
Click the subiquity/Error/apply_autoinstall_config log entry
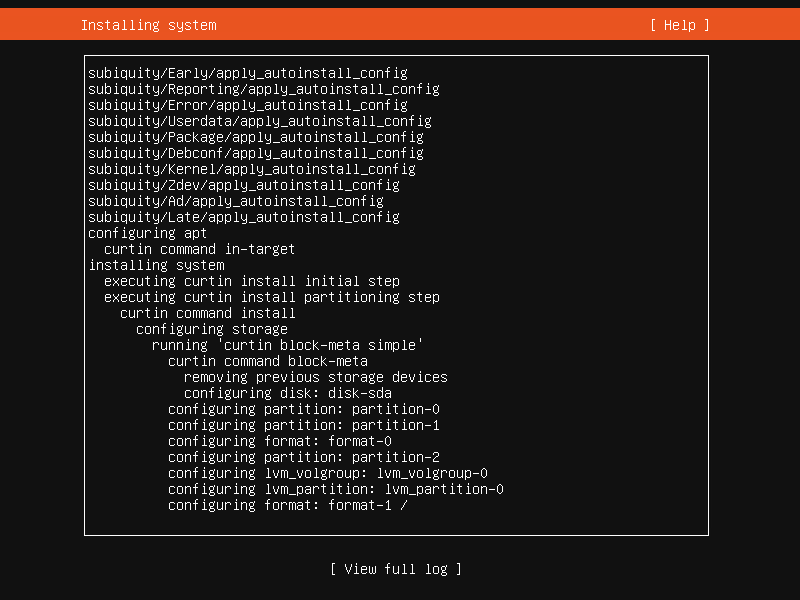tap(247, 105)
